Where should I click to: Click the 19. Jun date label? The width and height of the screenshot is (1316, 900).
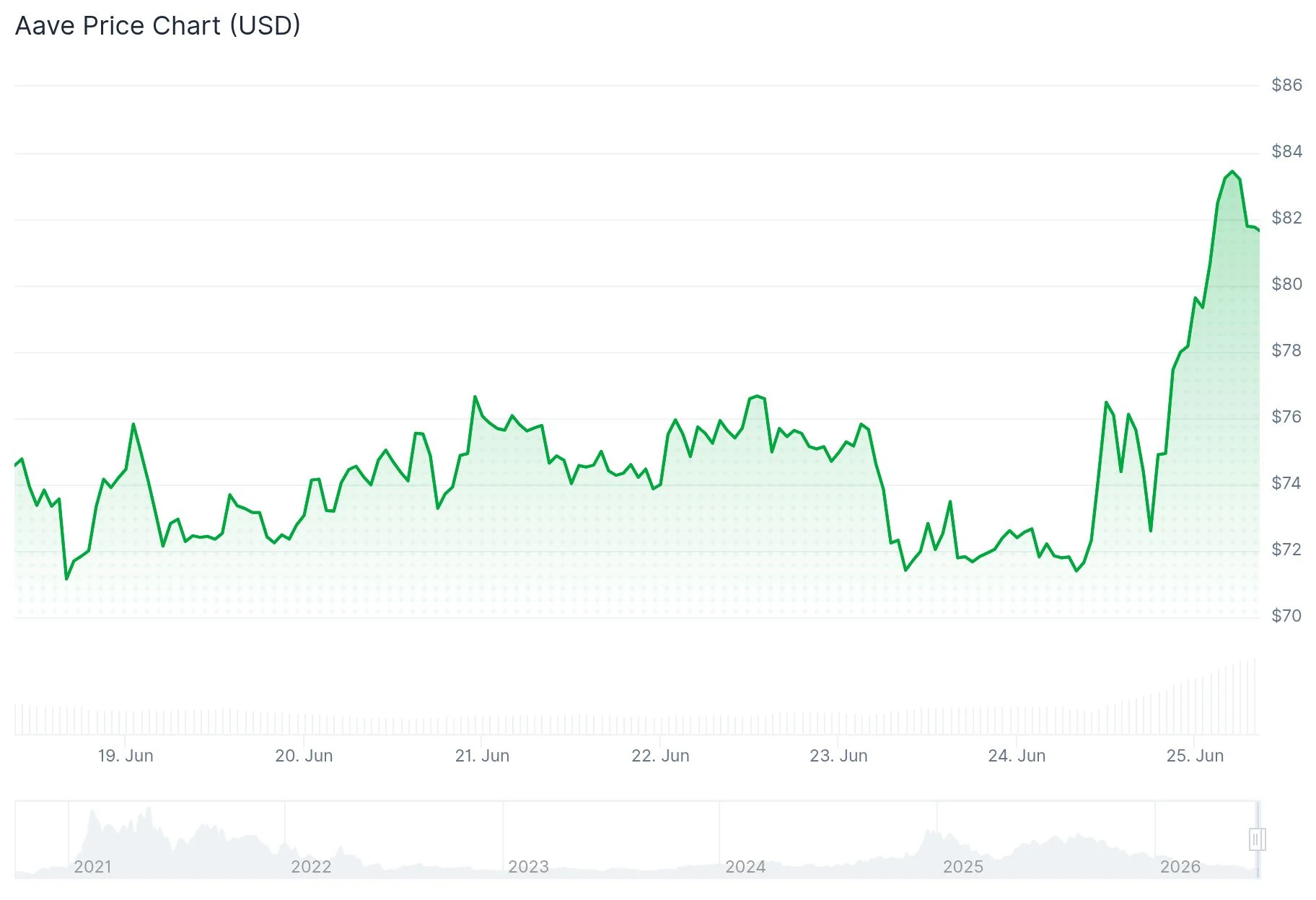click(x=126, y=756)
